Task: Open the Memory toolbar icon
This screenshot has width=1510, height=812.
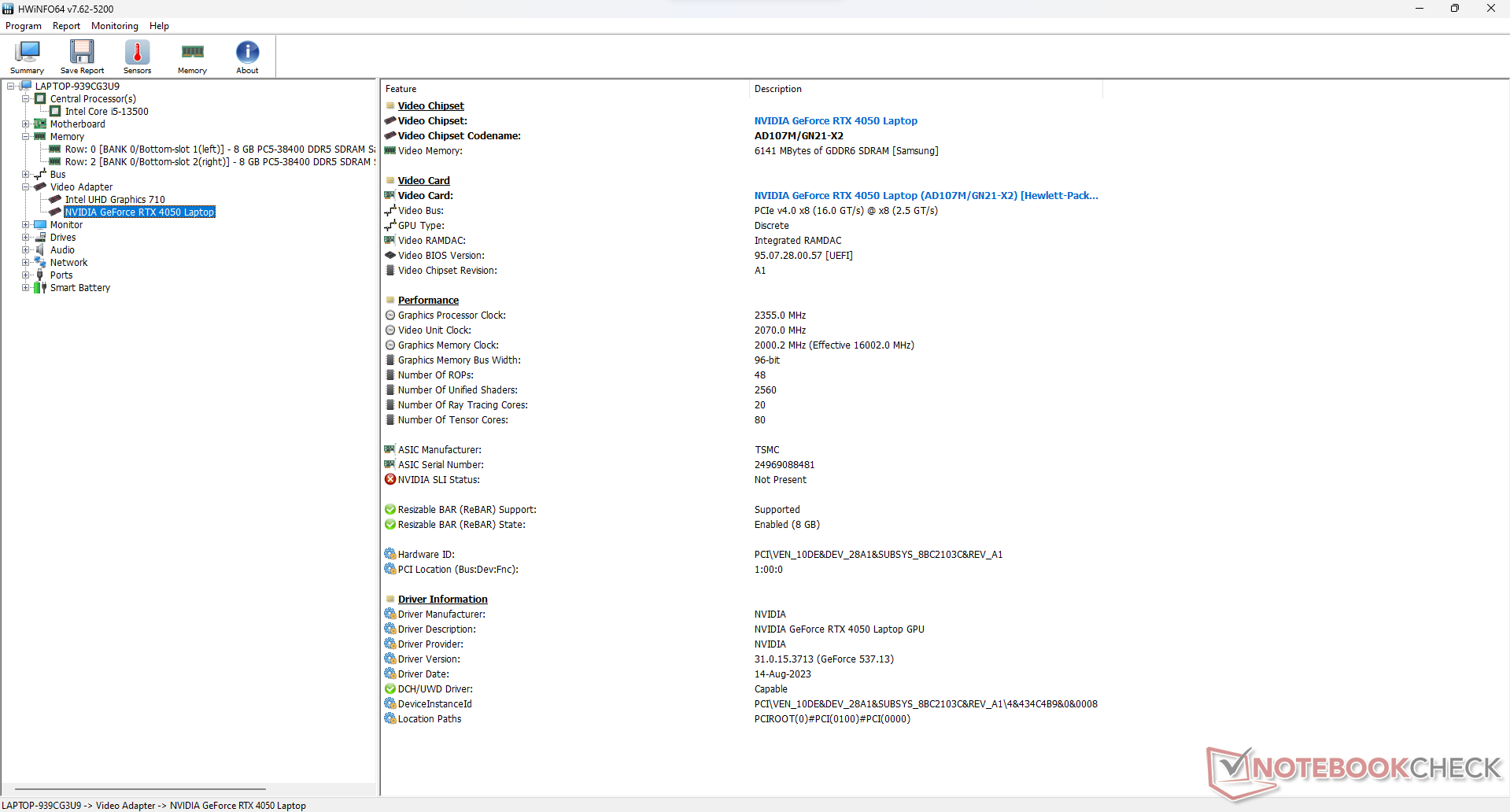Action: pyautogui.click(x=192, y=57)
